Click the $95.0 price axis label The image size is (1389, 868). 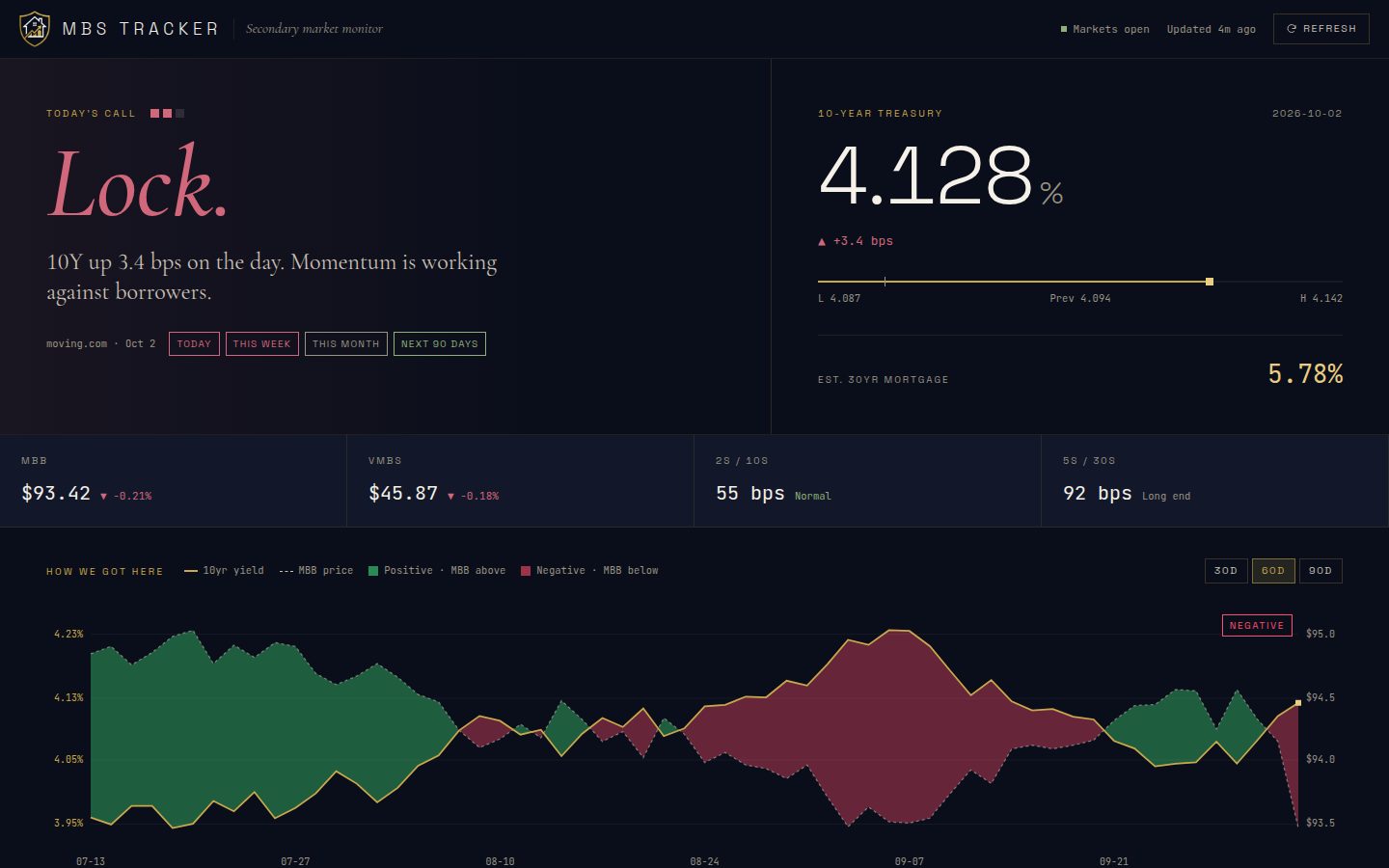[1321, 635]
